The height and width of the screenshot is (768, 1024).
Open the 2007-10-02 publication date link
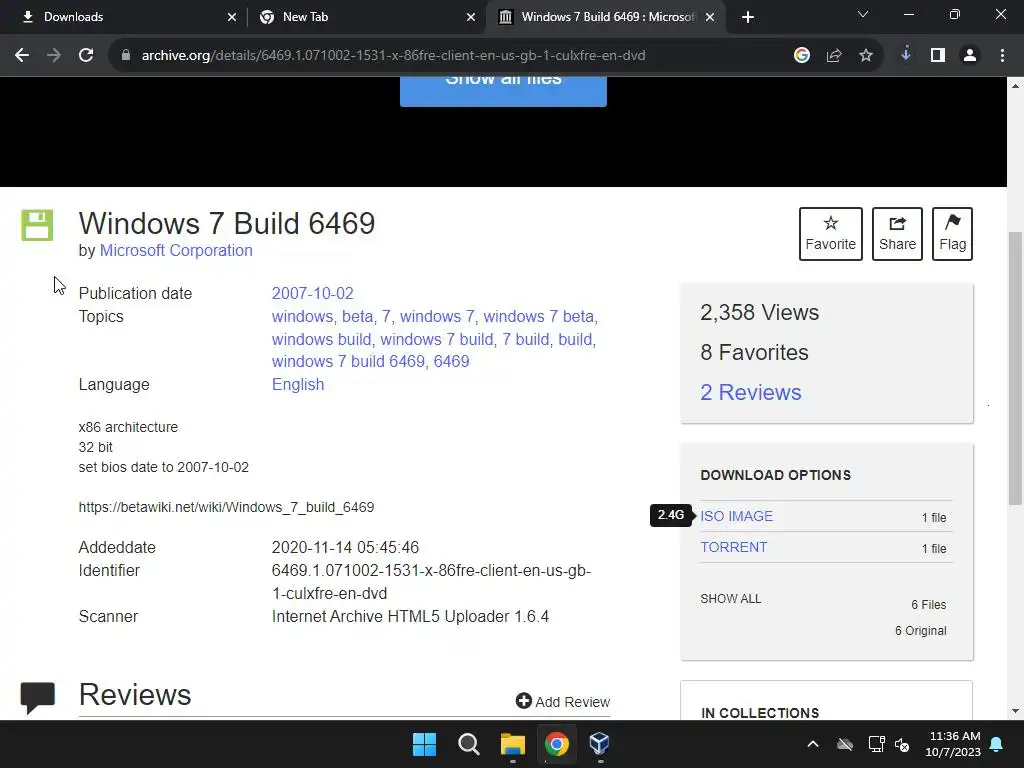312,293
